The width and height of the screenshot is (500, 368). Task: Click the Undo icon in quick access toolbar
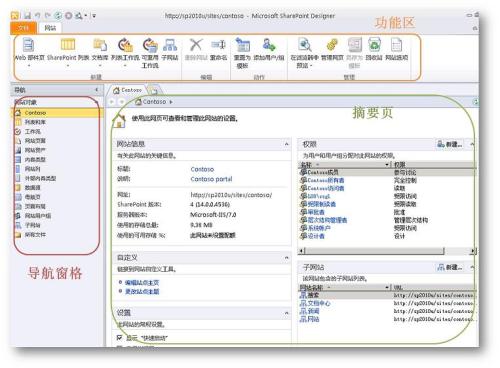(x=38, y=16)
